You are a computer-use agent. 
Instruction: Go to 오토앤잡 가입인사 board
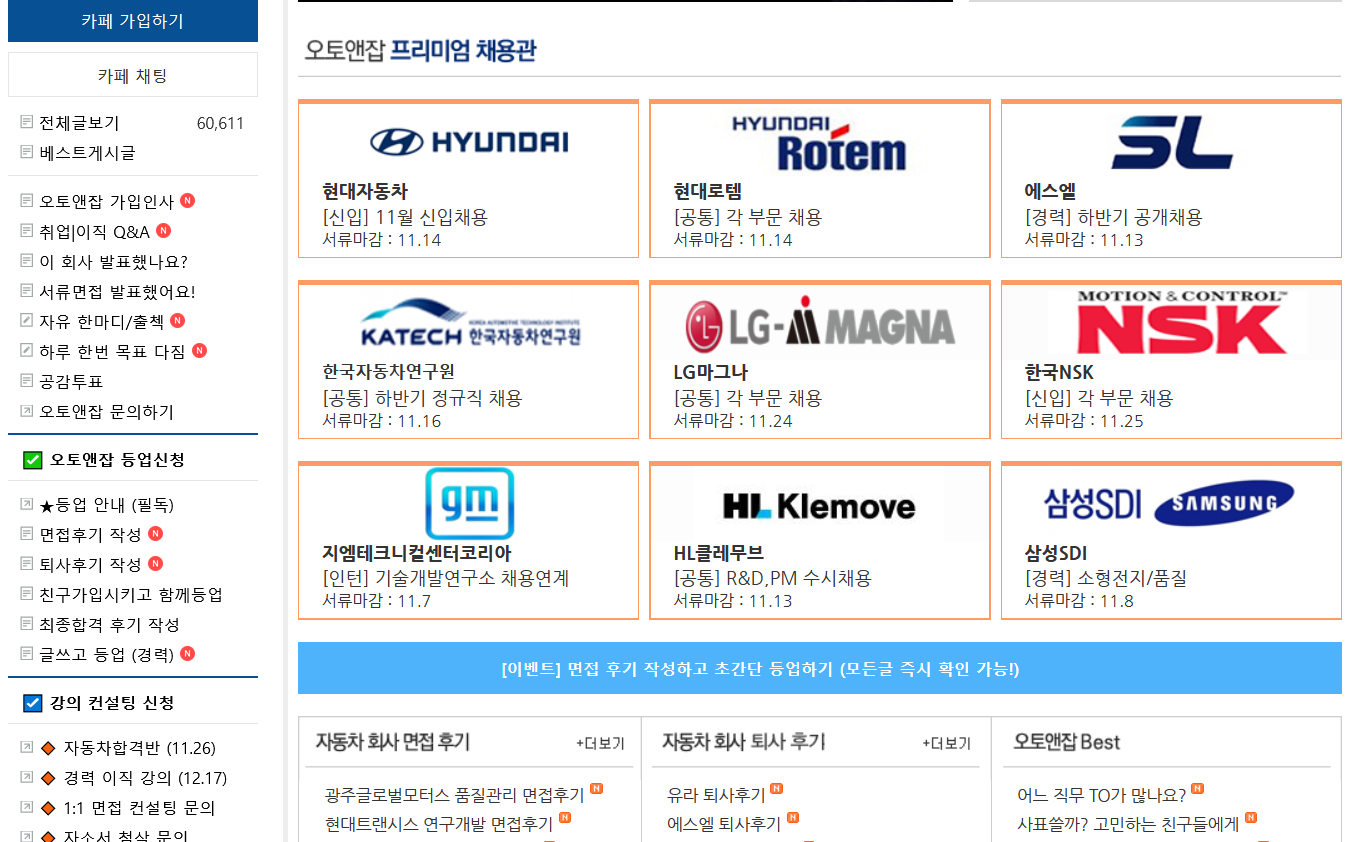[x=106, y=201]
